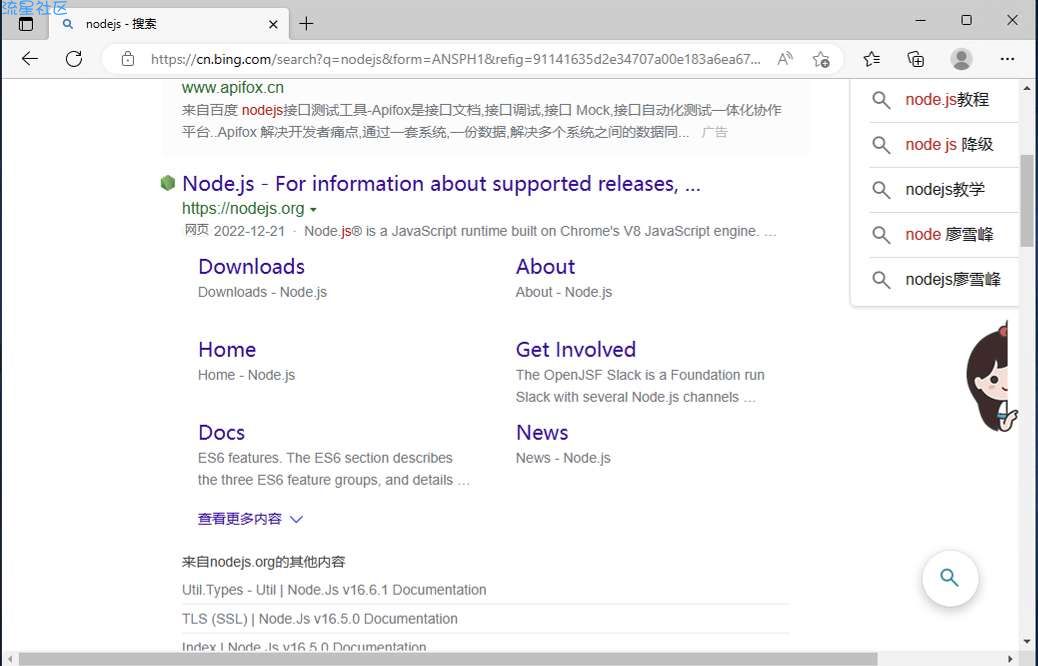Minimize the browser window
The width and height of the screenshot is (1038, 666).
tap(920, 21)
